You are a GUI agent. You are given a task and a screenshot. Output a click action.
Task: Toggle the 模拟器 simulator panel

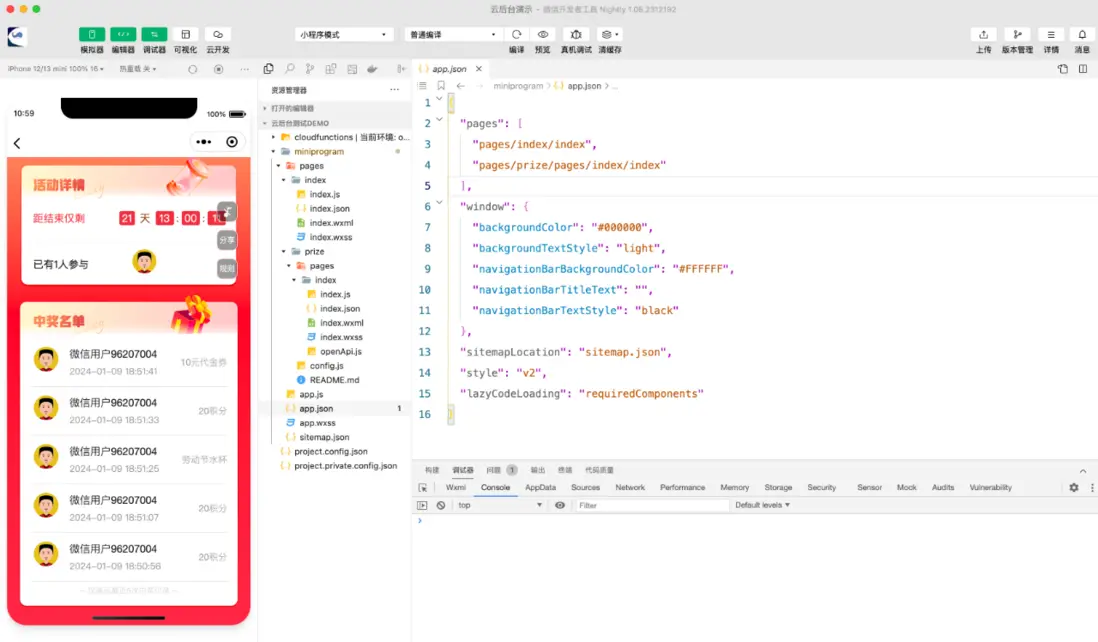tap(92, 34)
